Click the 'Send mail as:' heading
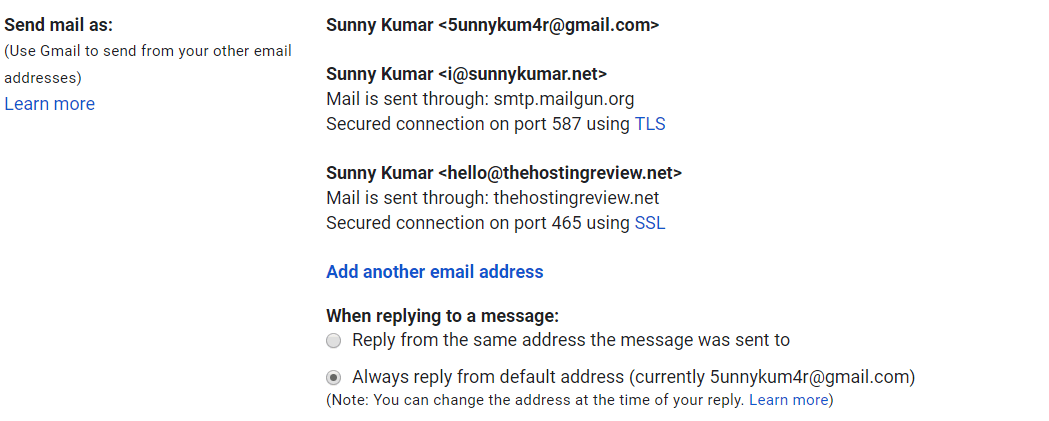The height and width of the screenshot is (421, 1049). (x=59, y=25)
